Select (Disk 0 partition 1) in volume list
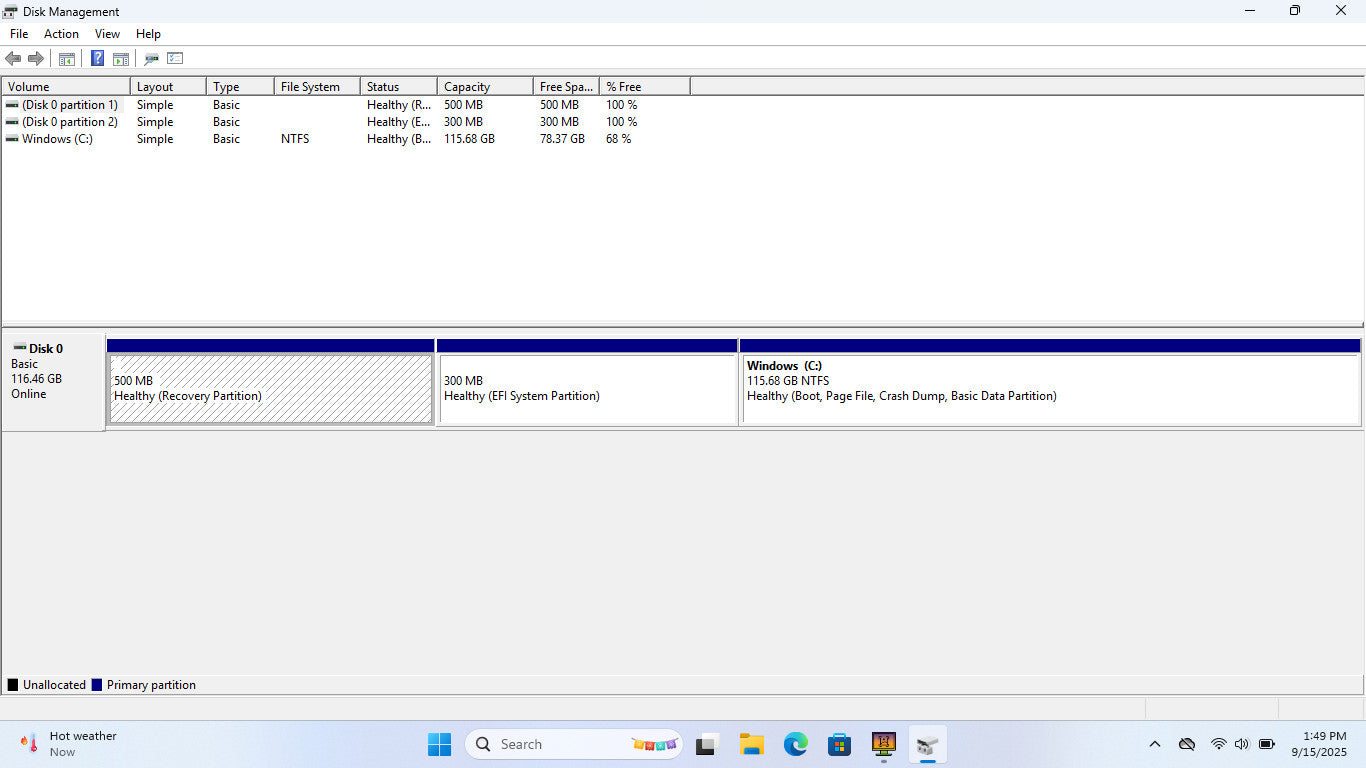The width and height of the screenshot is (1366, 768). [x=69, y=105]
